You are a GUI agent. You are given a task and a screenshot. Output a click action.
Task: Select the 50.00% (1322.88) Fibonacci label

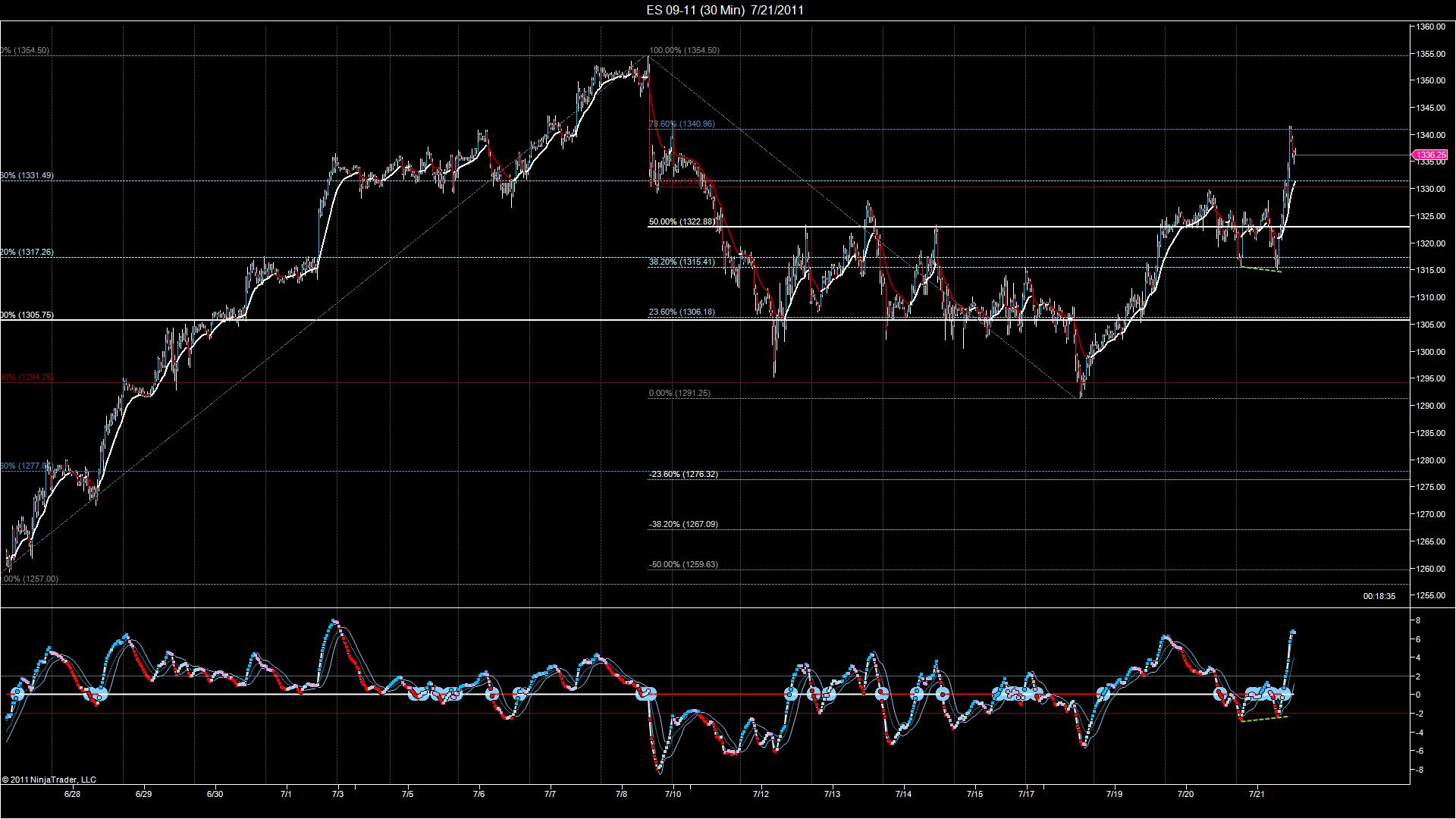pos(682,221)
